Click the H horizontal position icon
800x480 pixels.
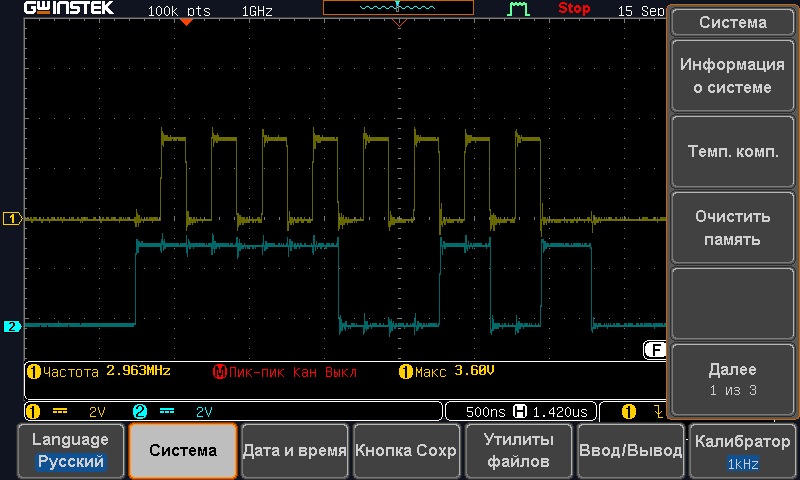[519, 411]
